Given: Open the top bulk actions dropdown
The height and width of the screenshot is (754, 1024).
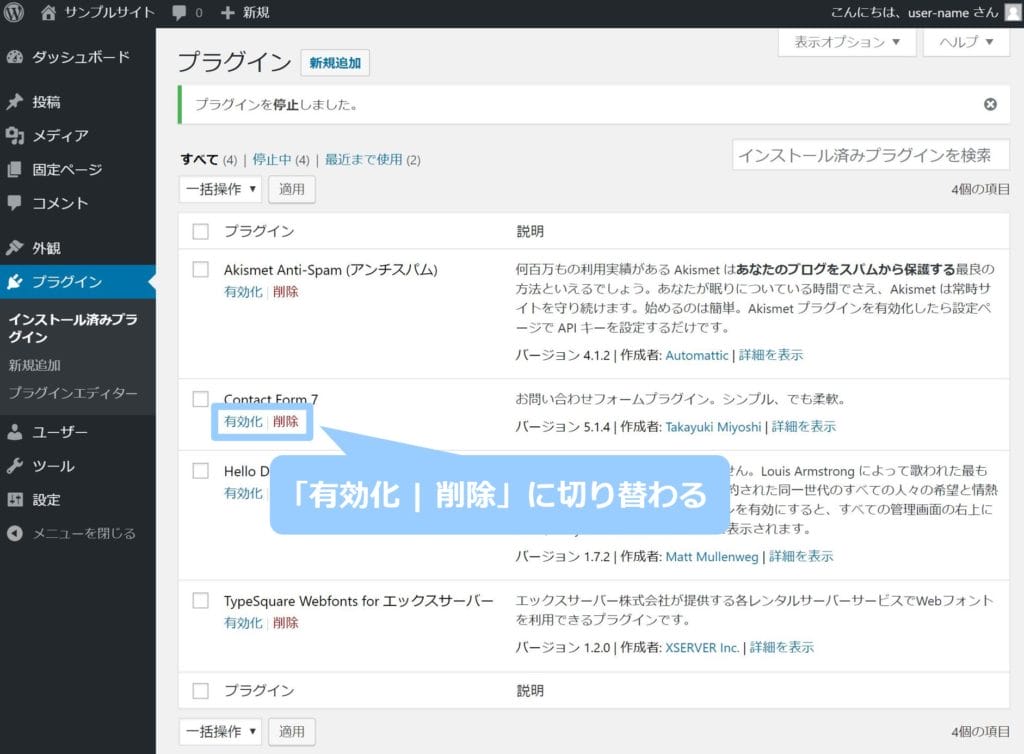Looking at the screenshot, I should click(x=220, y=188).
